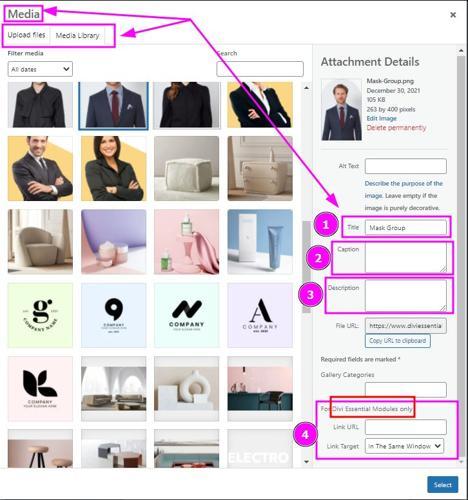Expand the All dates filter dropdown
Screen dimensions: 468x500
click(40, 69)
